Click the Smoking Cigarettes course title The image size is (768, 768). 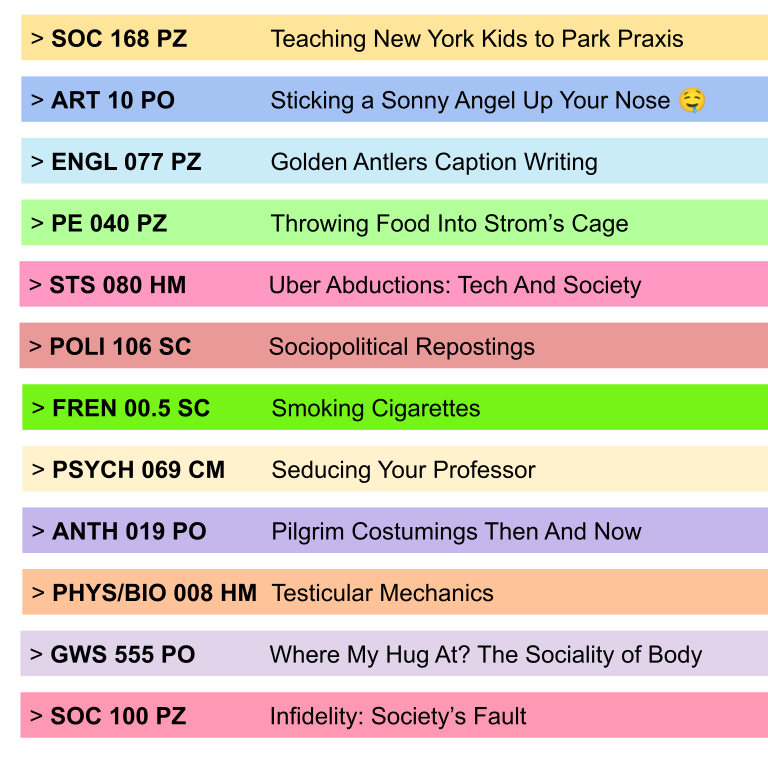[376, 409]
